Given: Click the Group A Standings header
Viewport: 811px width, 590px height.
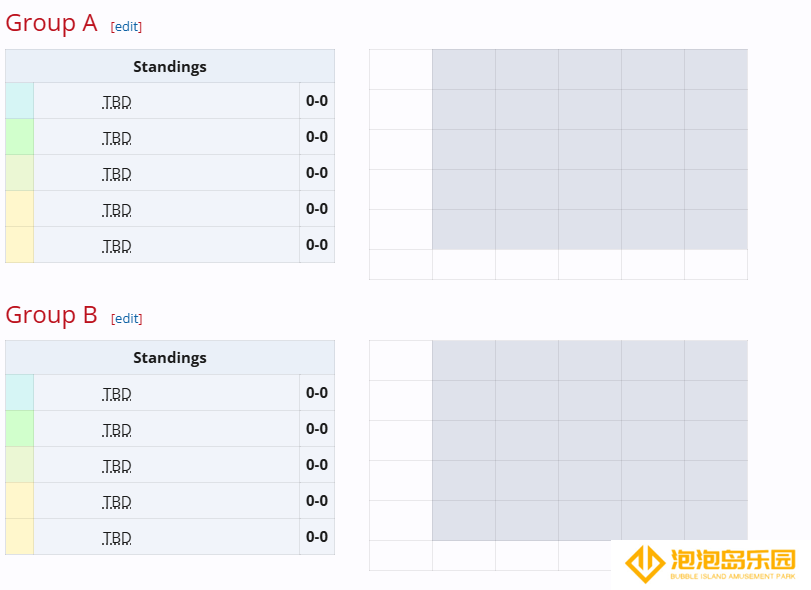Looking at the screenshot, I should coord(170,66).
